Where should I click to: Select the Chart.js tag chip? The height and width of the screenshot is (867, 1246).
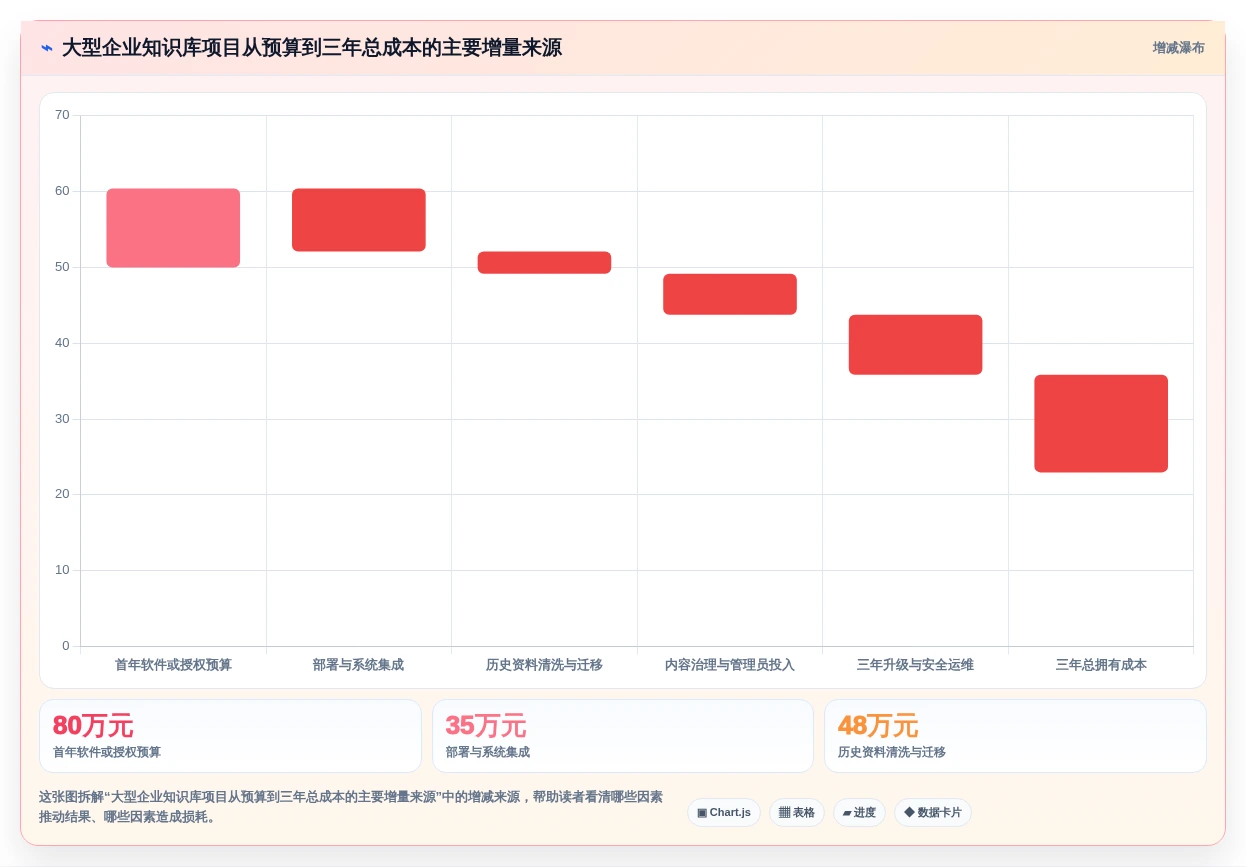click(x=724, y=812)
